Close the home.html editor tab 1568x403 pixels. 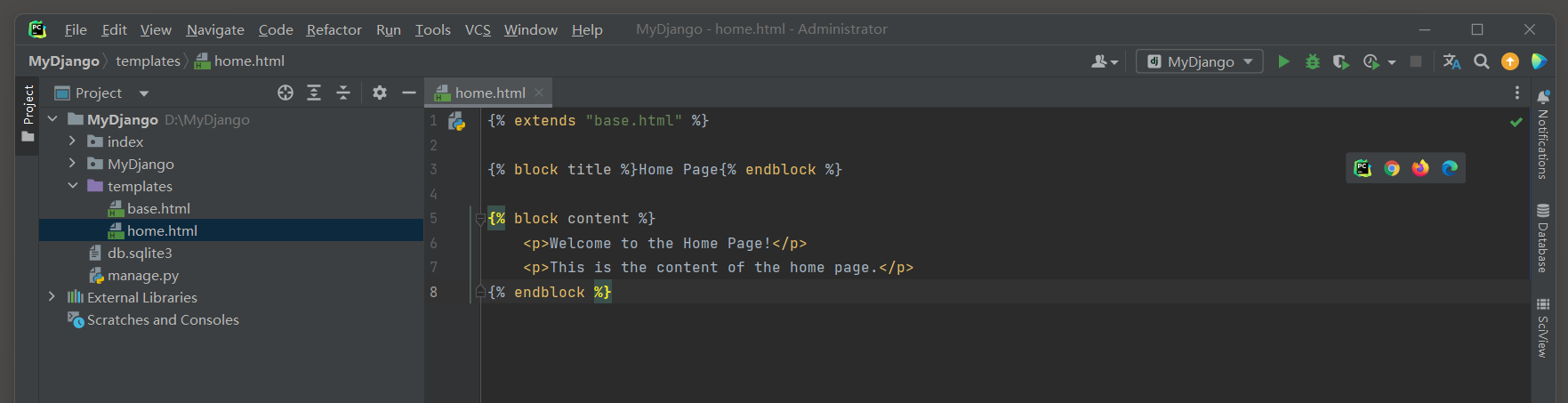tap(539, 93)
